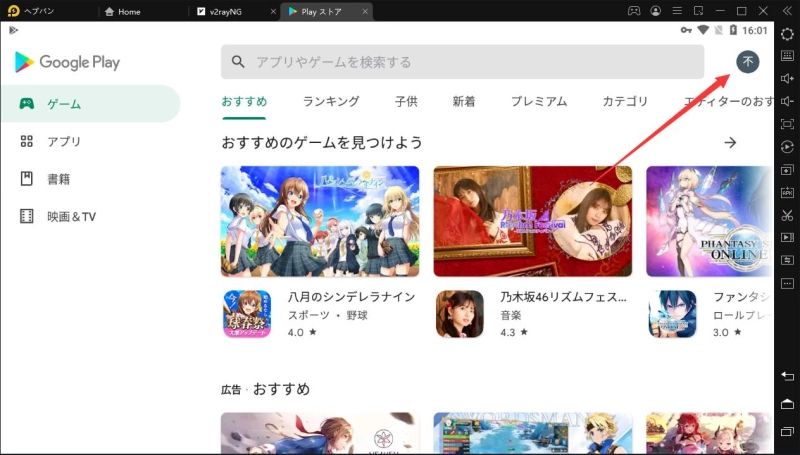Click the search magnifier icon
Image resolution: width=800 pixels, height=455 pixels.
pyautogui.click(x=238, y=62)
